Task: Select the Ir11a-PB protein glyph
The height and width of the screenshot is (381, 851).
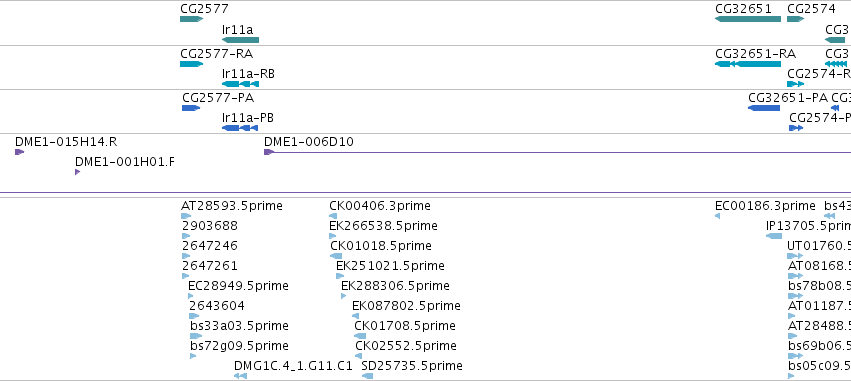Action: (240, 128)
